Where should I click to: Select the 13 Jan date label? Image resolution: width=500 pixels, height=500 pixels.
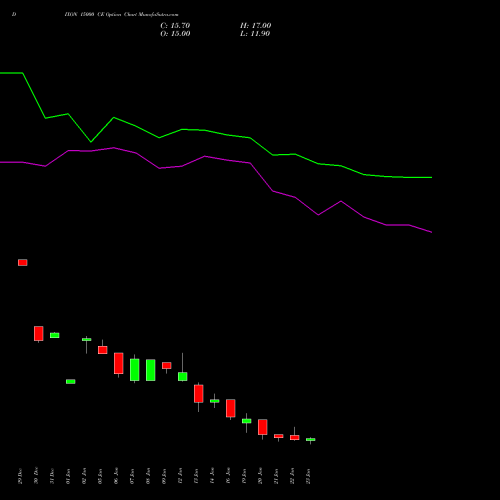[x=196, y=476]
